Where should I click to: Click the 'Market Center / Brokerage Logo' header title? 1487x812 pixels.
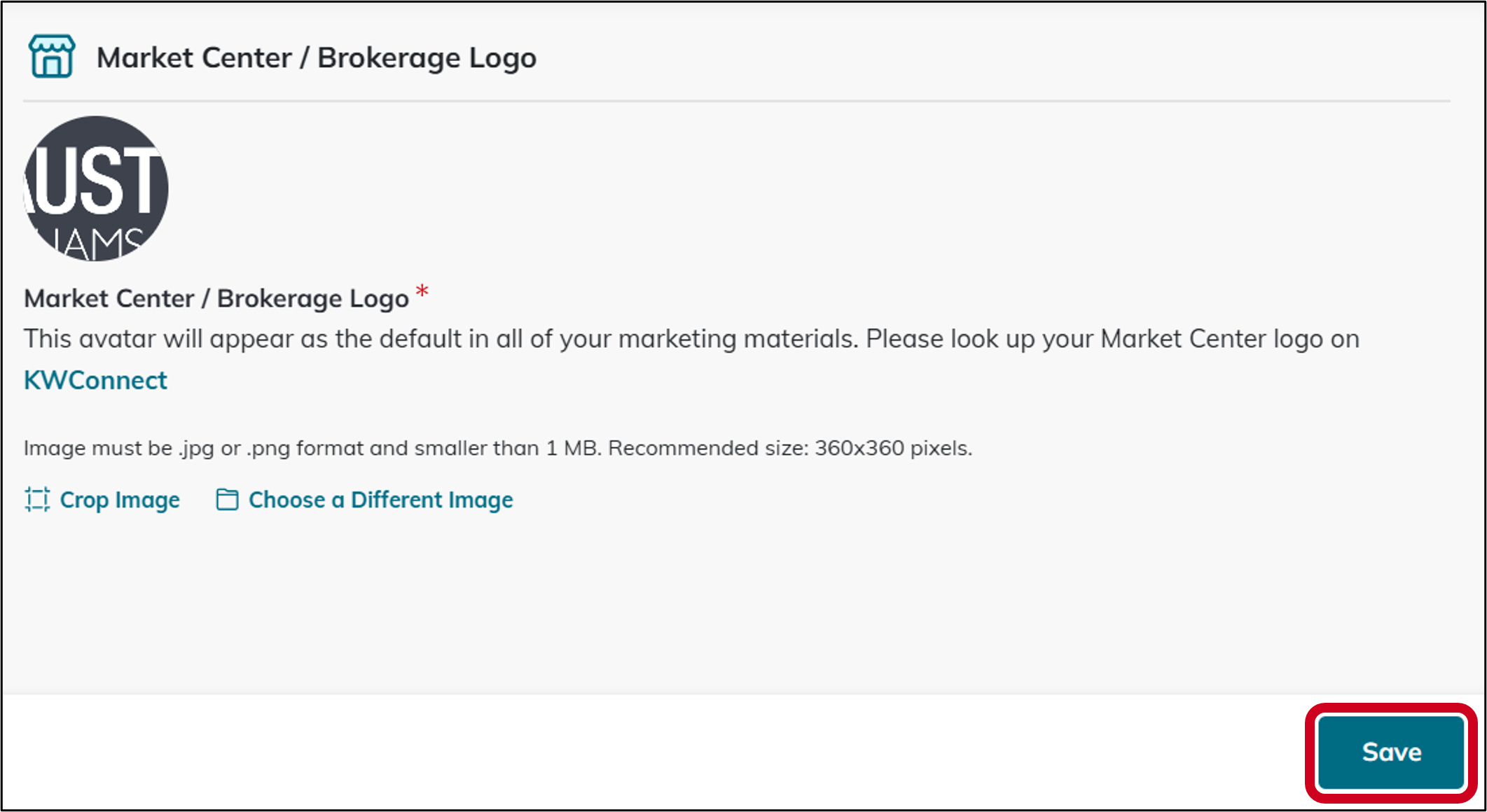click(x=317, y=58)
